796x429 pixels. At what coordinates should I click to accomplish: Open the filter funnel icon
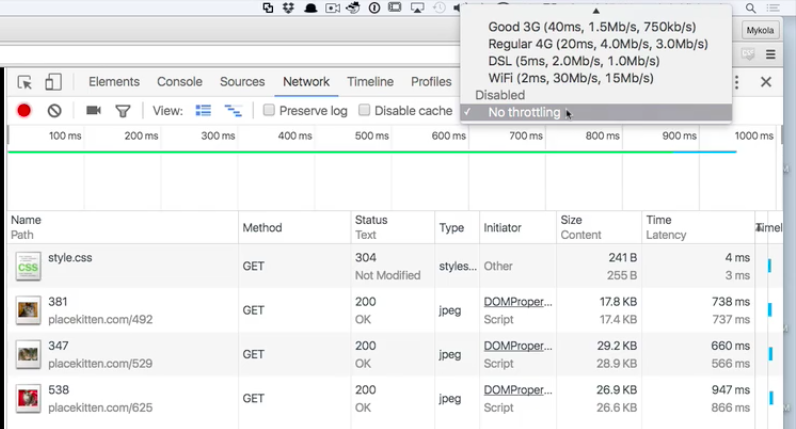coord(123,111)
